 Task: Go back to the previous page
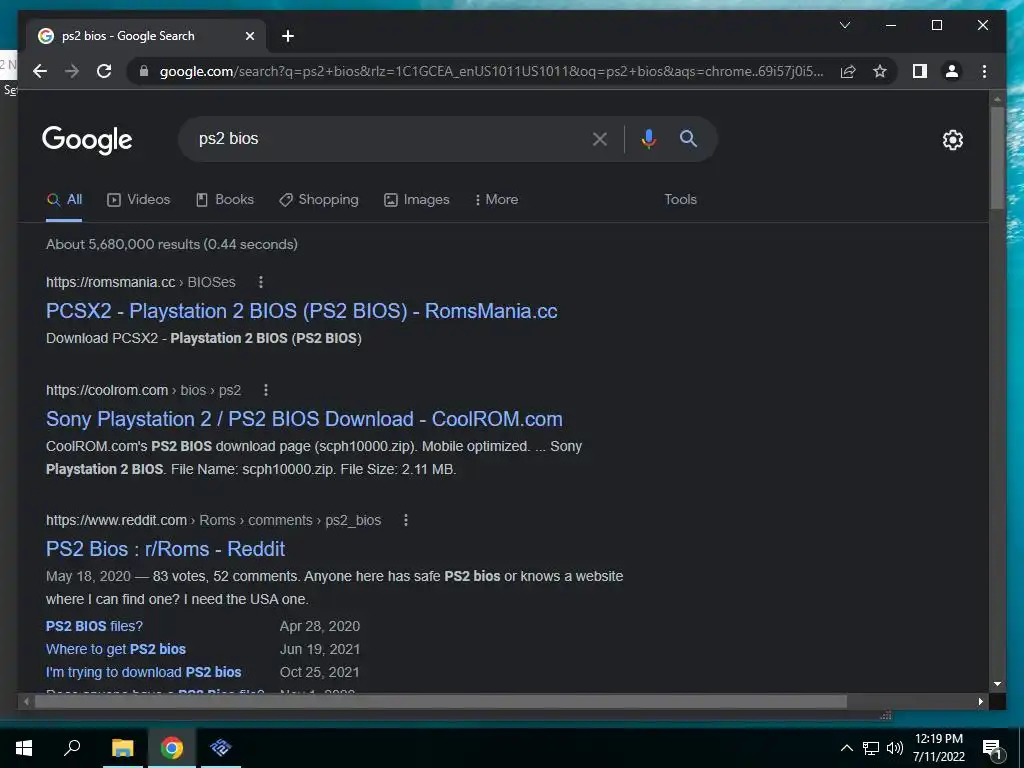tap(40, 71)
